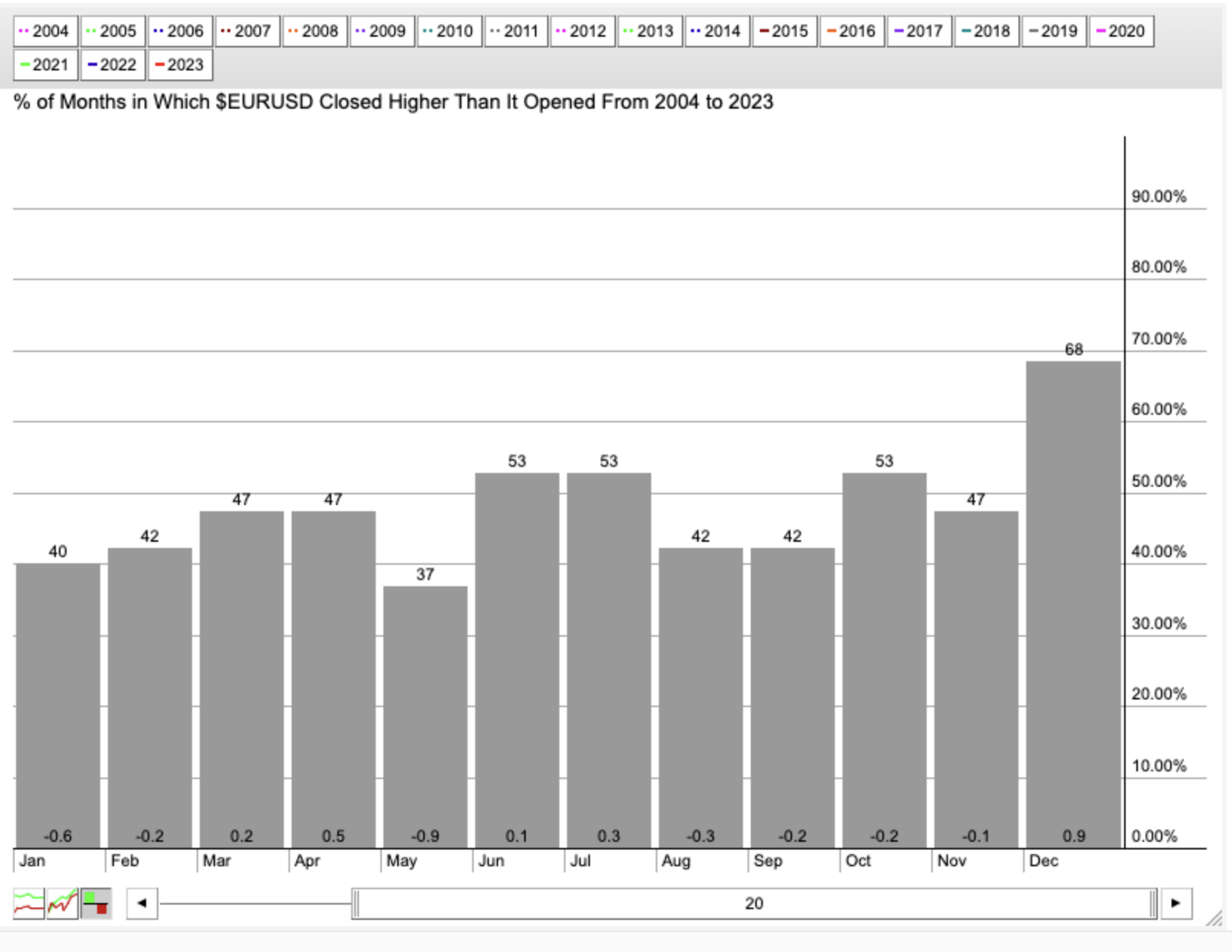Click the November bar labeled 47
This screenshot has width=1232, height=952.
coord(976,680)
